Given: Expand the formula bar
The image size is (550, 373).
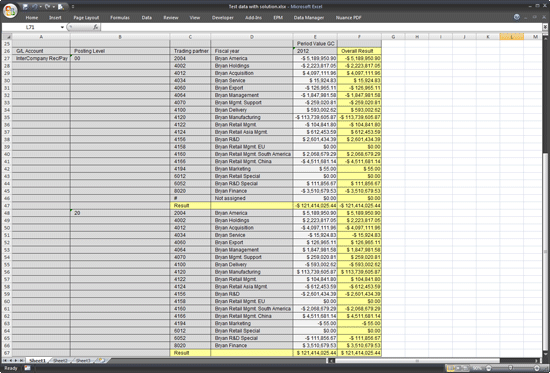Looking at the screenshot, I should coord(545,27).
